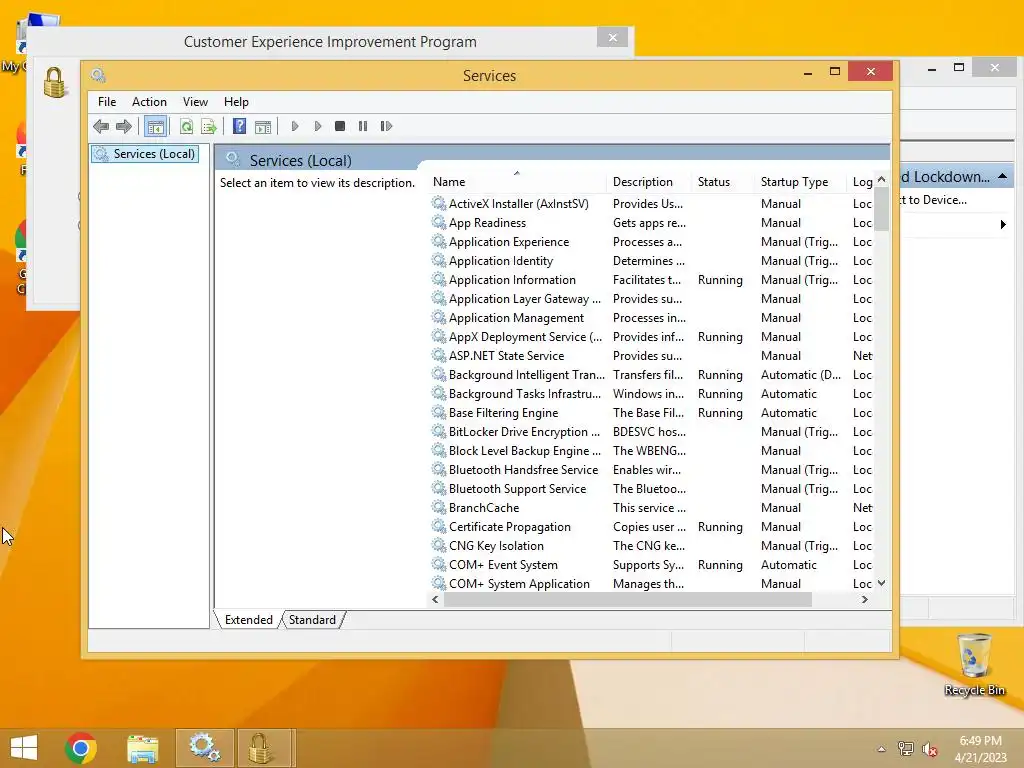The height and width of the screenshot is (768, 1024).
Task: Click the Refresh toolbar icon
Action: pyautogui.click(x=186, y=126)
